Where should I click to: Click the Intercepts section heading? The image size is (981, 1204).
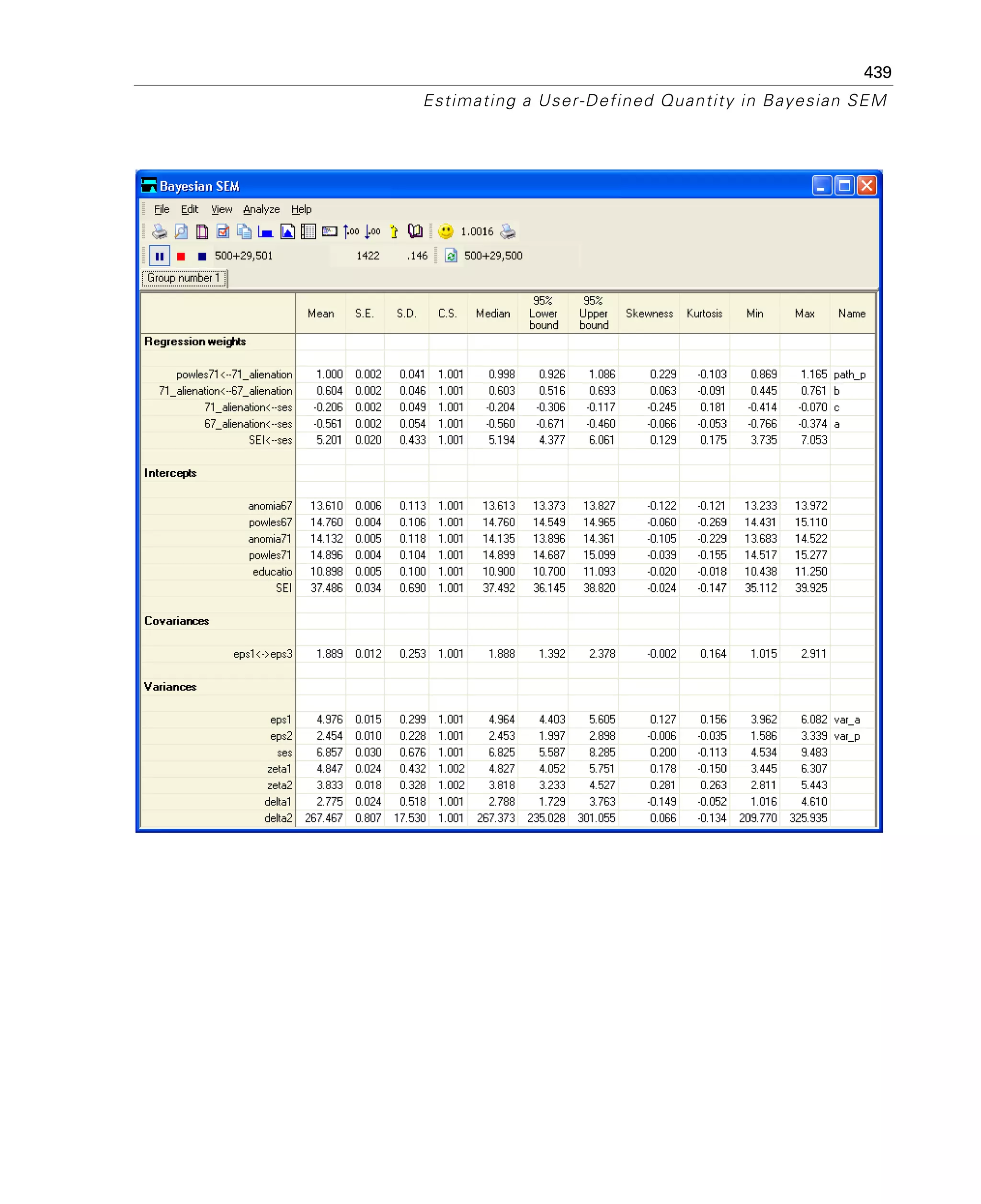pos(170,474)
